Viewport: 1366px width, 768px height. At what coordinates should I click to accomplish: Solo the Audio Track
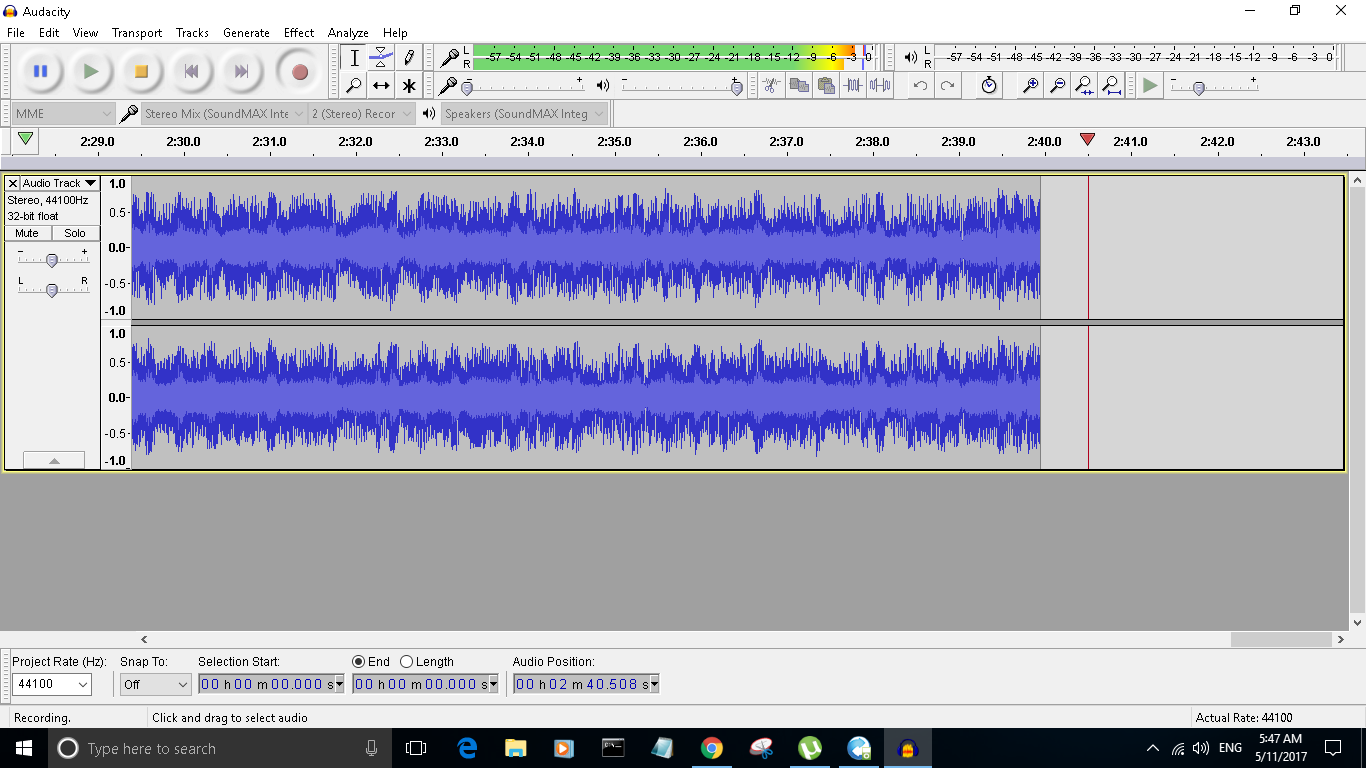pos(75,233)
